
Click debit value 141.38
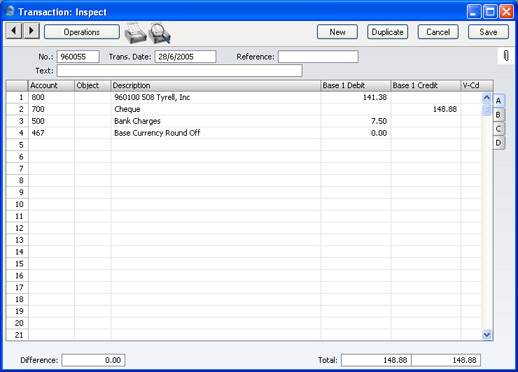(375, 97)
